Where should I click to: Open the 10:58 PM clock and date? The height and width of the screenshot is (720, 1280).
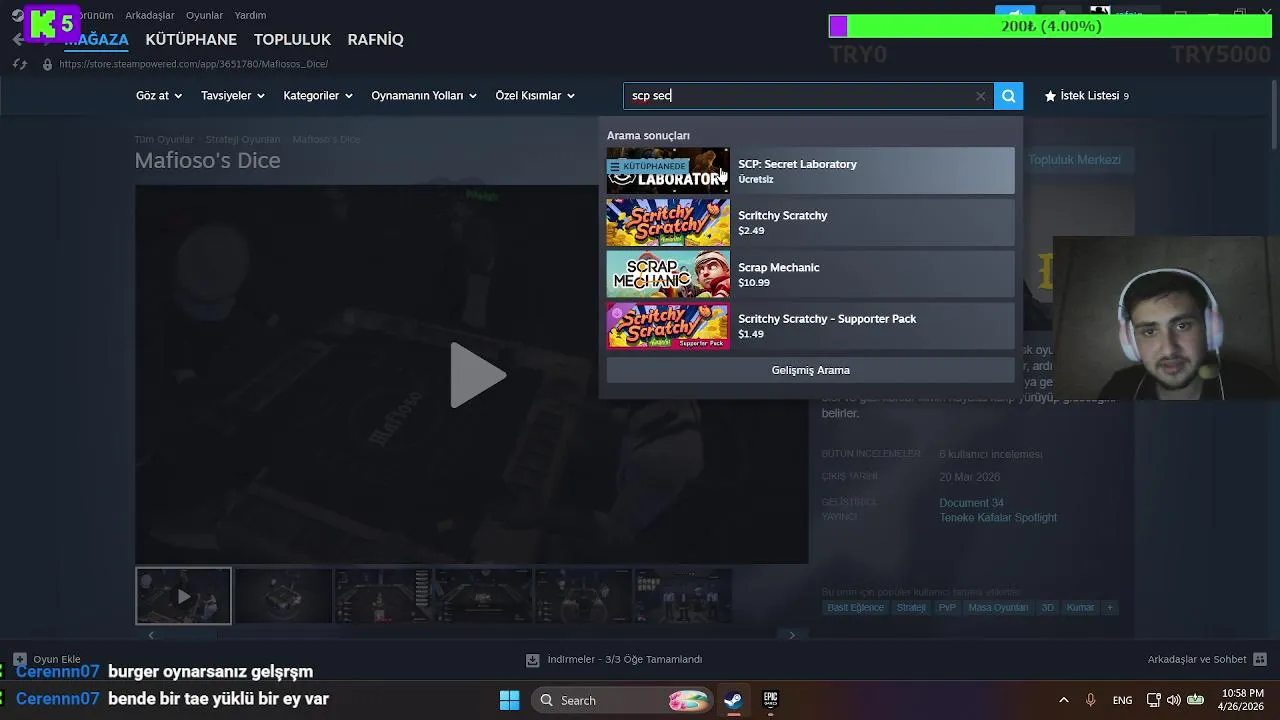[x=1242, y=700]
